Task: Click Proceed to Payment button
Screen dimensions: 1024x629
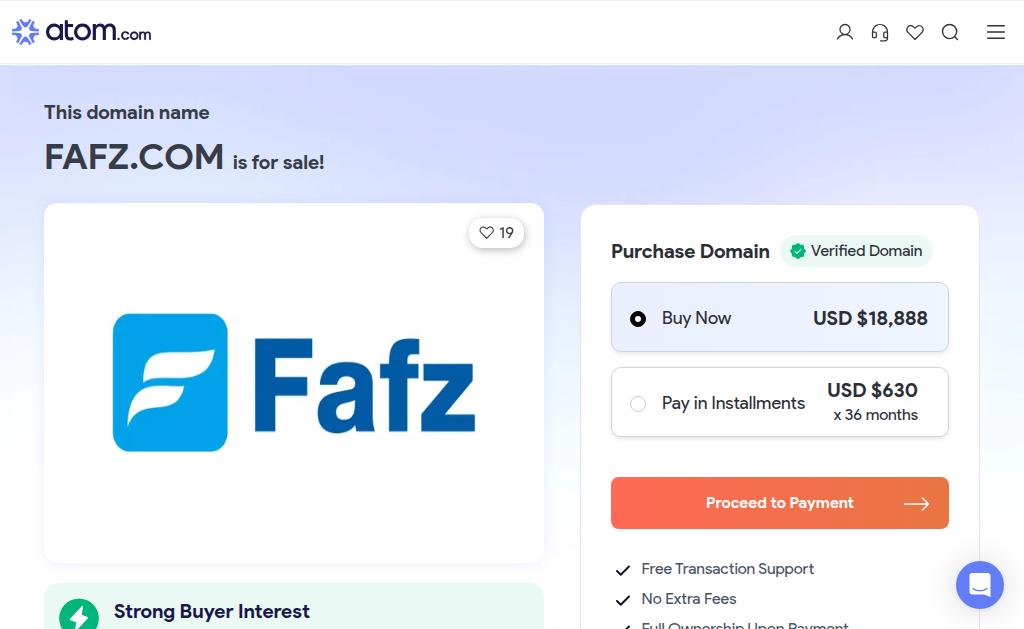Action: pos(779,503)
